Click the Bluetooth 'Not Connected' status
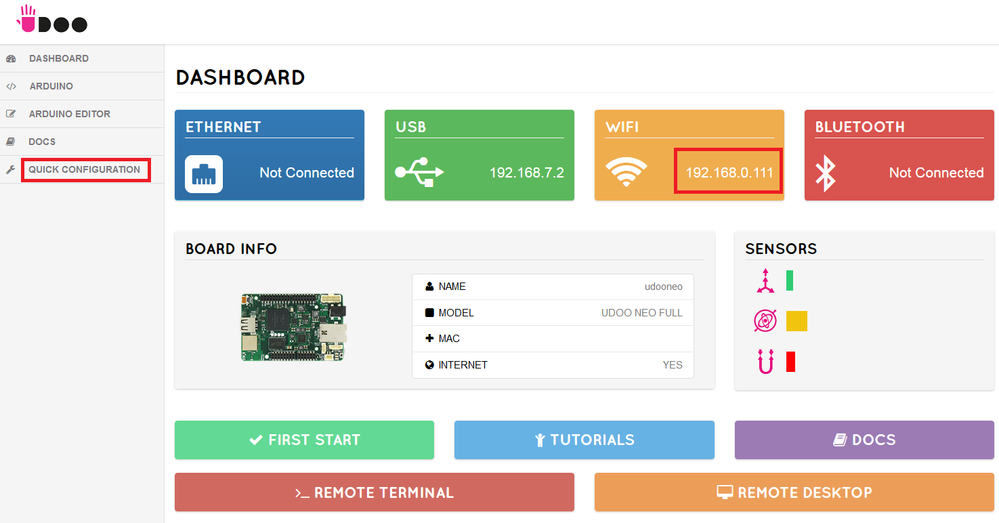The height and width of the screenshot is (523, 999). click(937, 173)
